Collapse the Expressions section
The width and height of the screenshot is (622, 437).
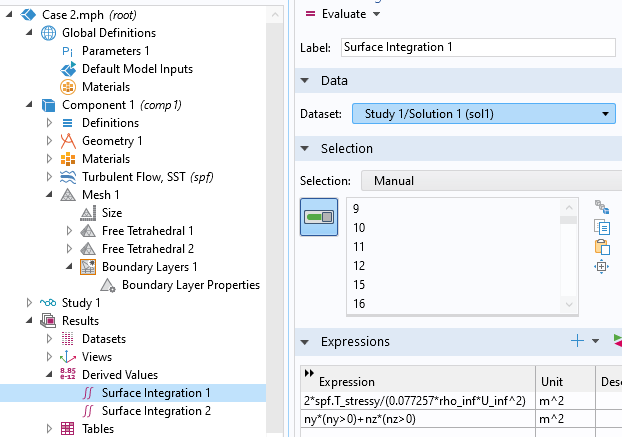point(306,341)
